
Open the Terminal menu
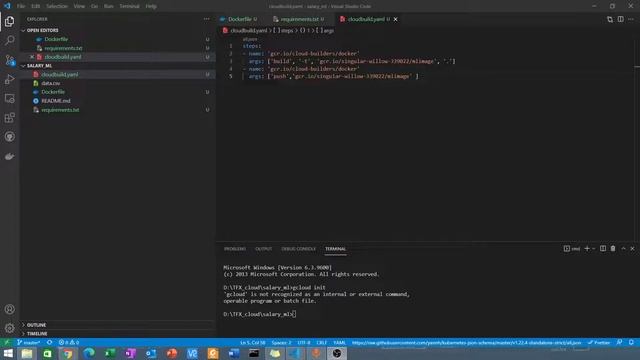coord(129,6)
